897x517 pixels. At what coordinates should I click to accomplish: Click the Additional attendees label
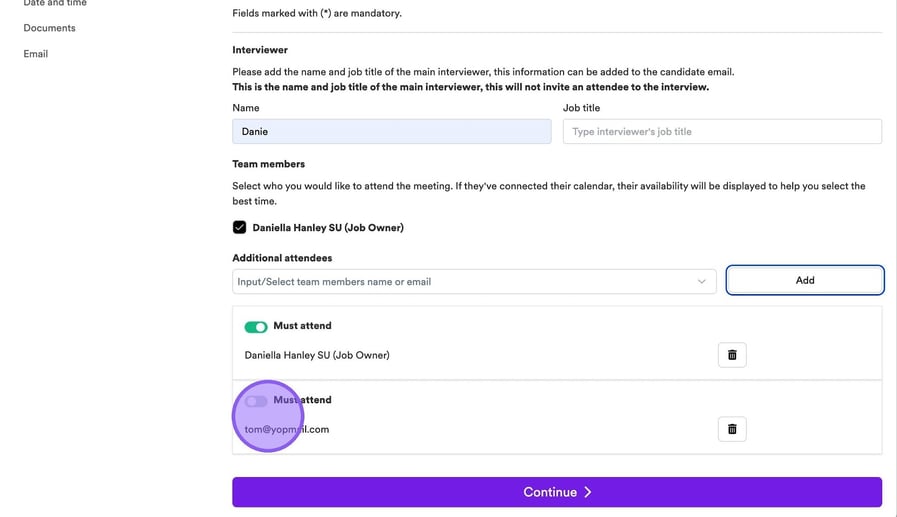click(x=282, y=258)
